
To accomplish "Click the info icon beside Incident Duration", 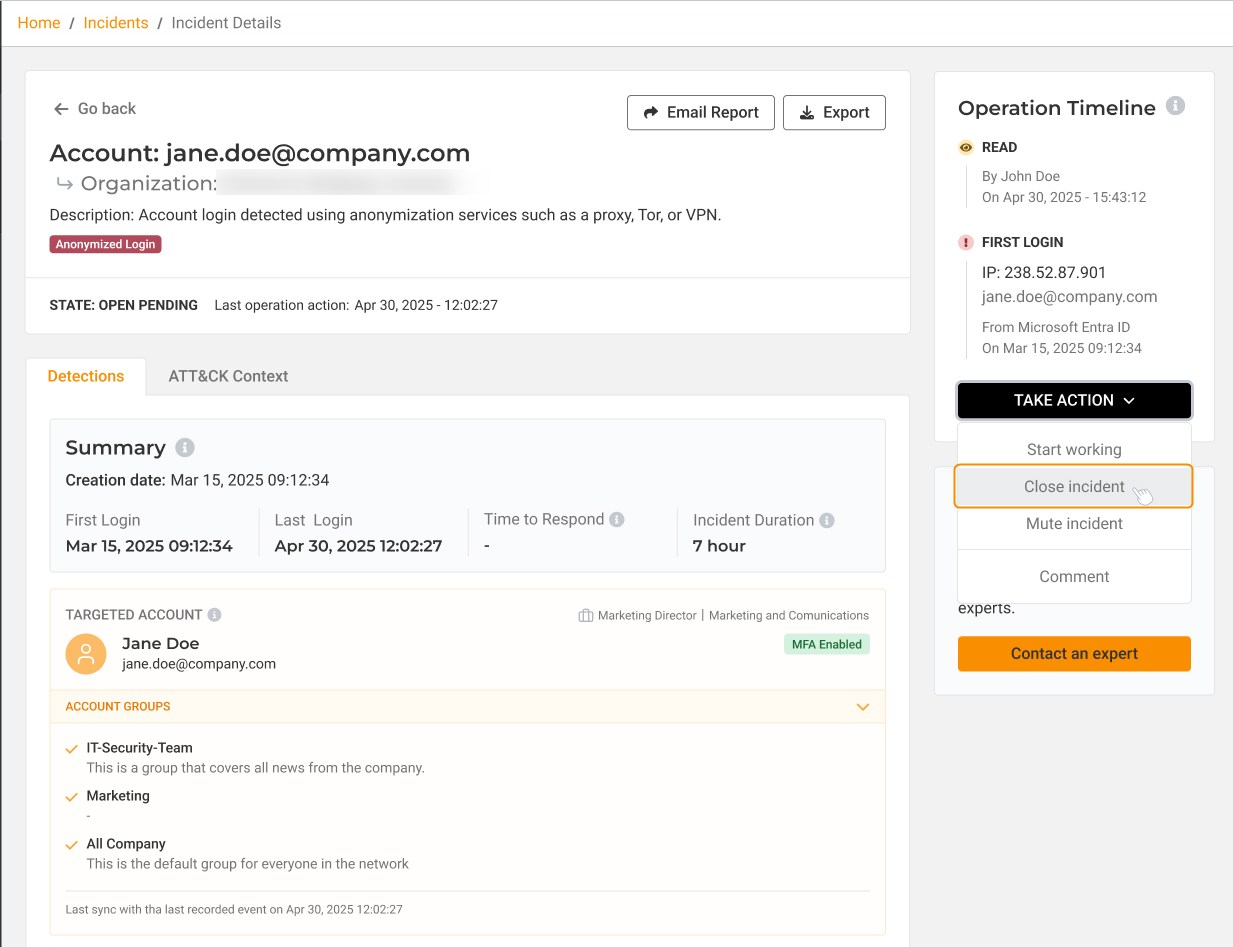I will (827, 520).
